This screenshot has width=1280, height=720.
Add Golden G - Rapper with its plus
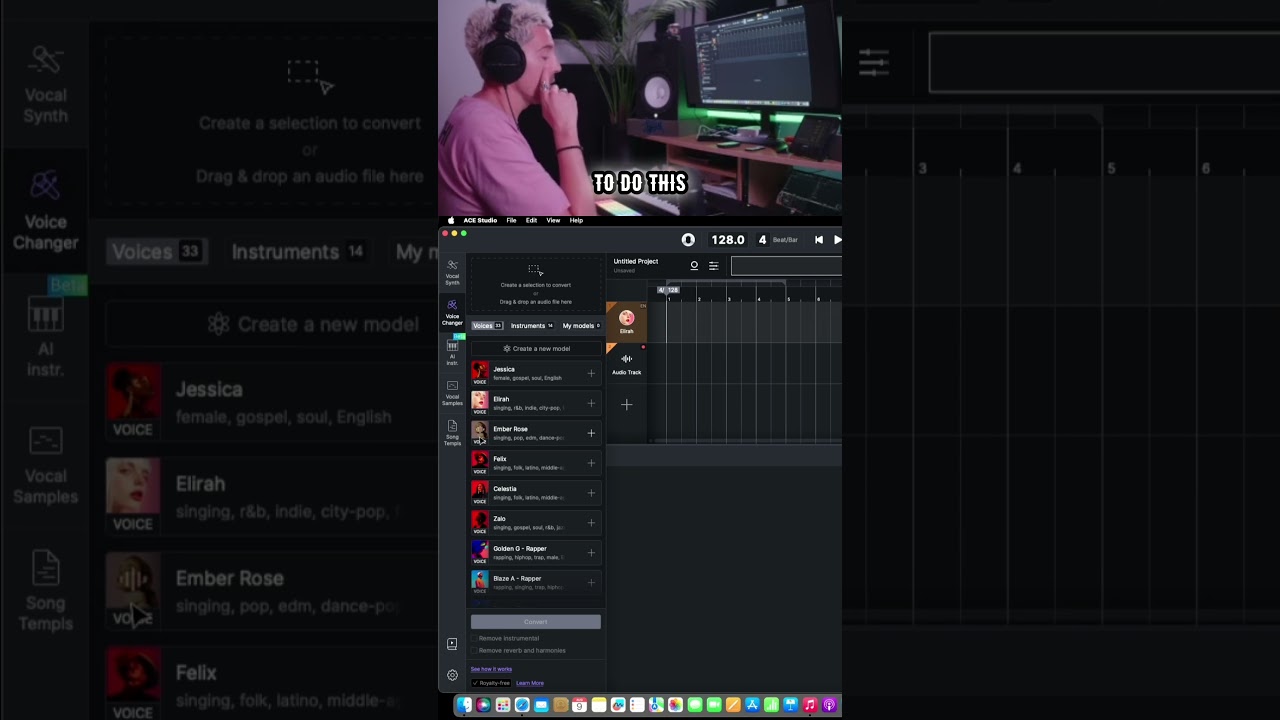591,553
